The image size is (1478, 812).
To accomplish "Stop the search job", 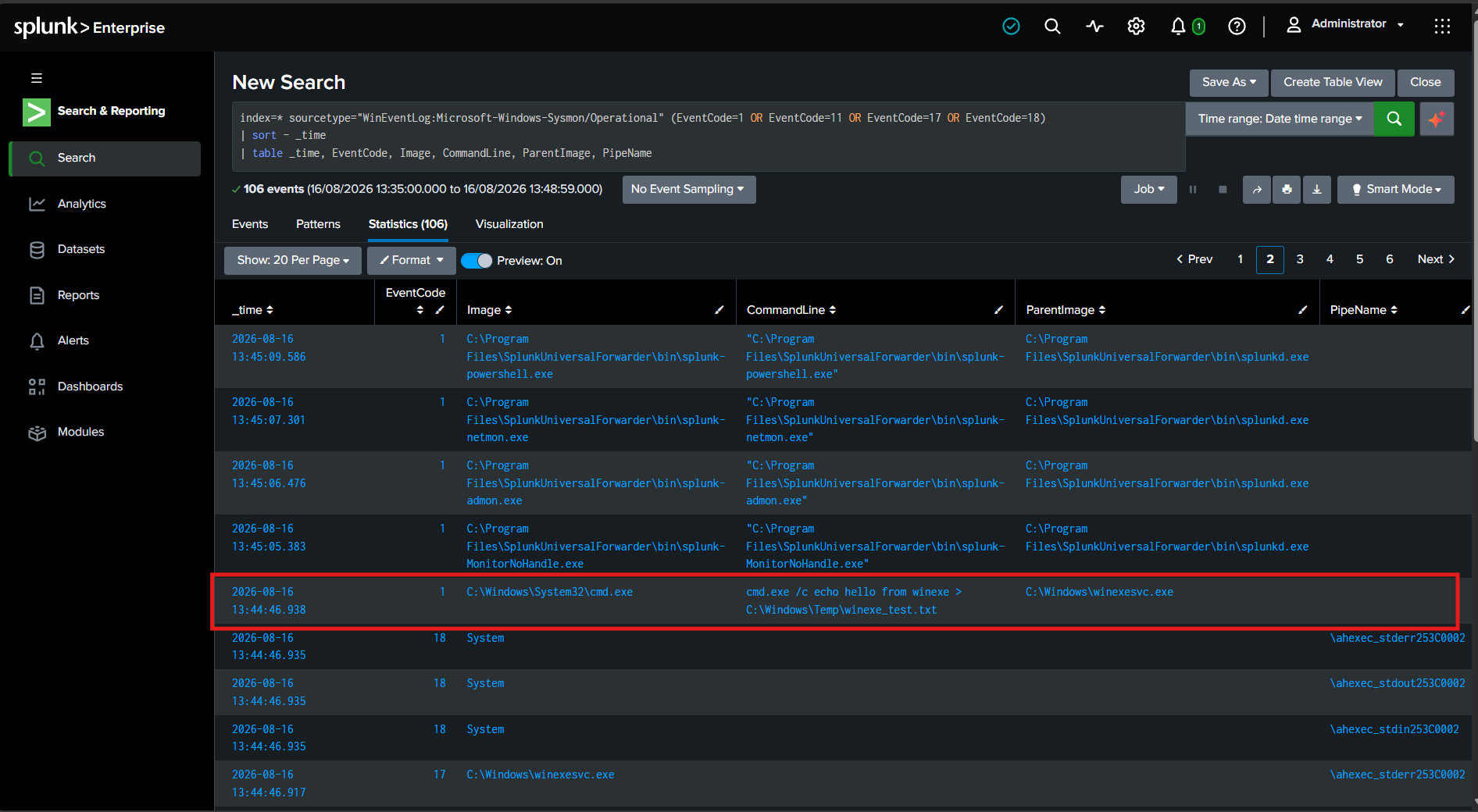I will pyautogui.click(x=1223, y=190).
